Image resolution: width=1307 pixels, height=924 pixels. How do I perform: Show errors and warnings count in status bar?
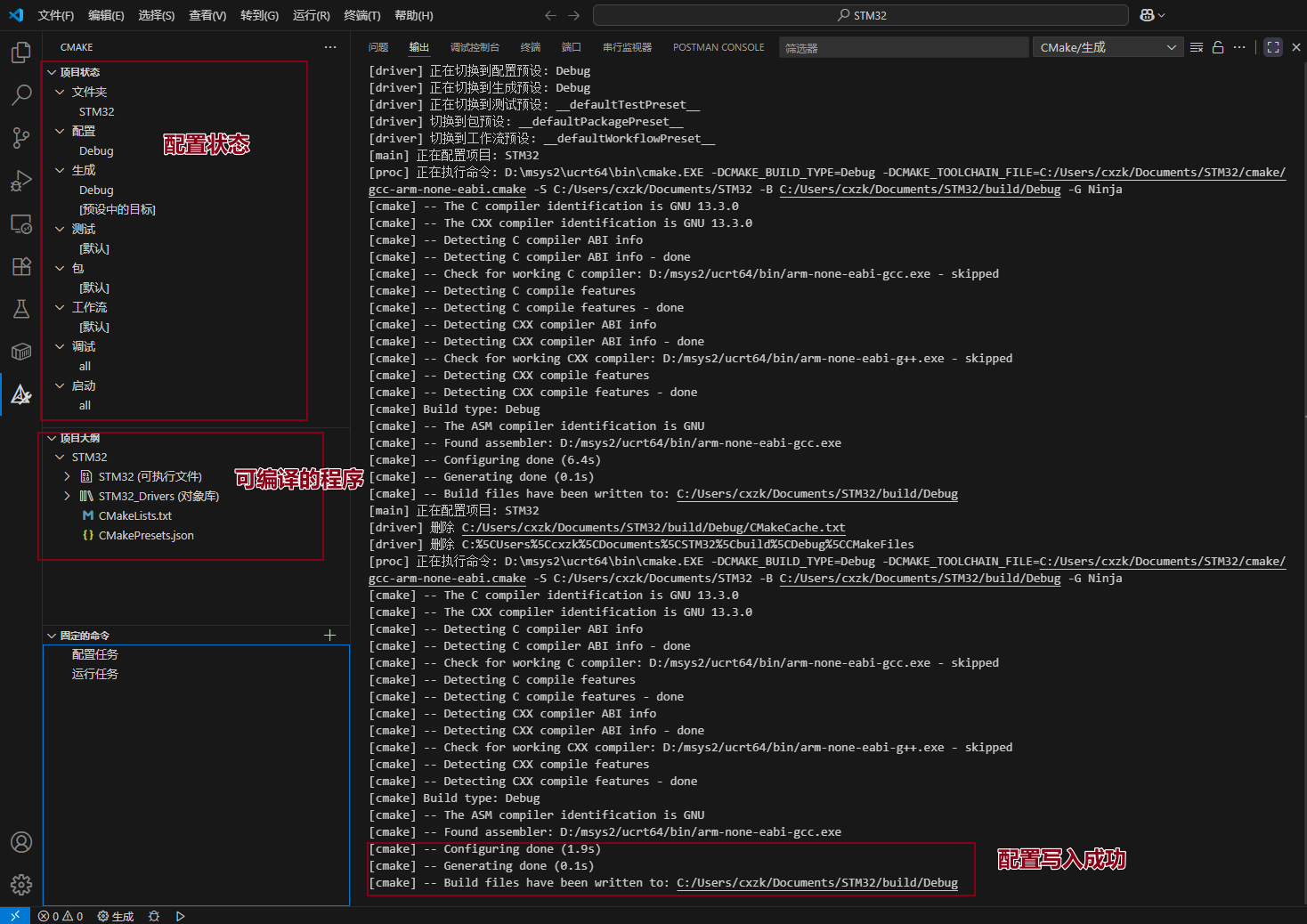click(61, 916)
